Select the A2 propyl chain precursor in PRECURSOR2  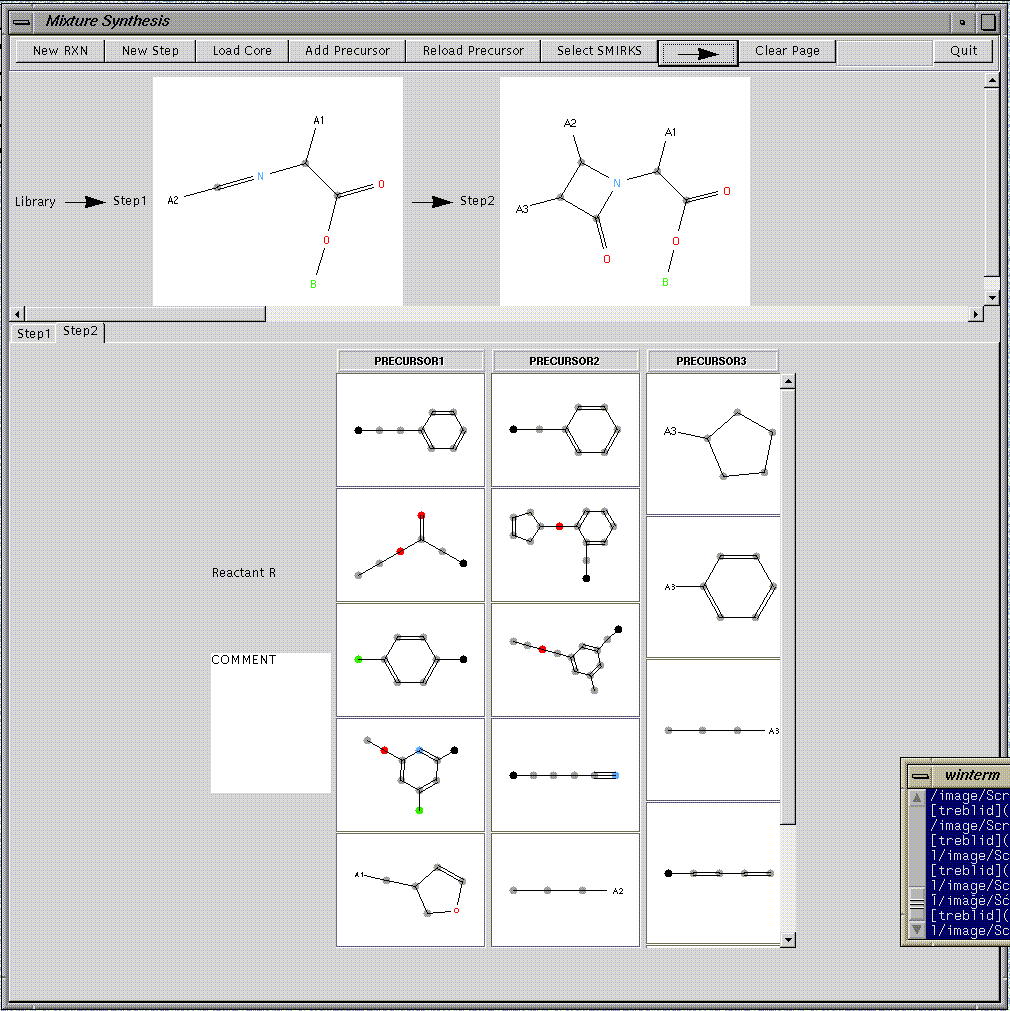(566, 890)
